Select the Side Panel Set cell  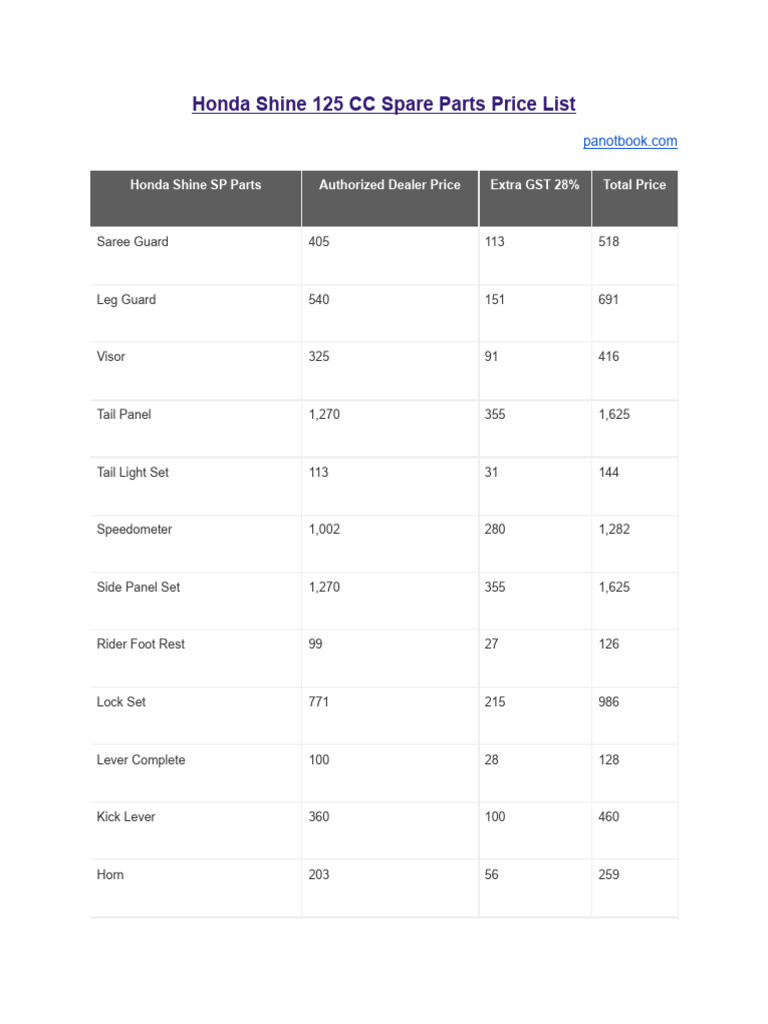(138, 587)
